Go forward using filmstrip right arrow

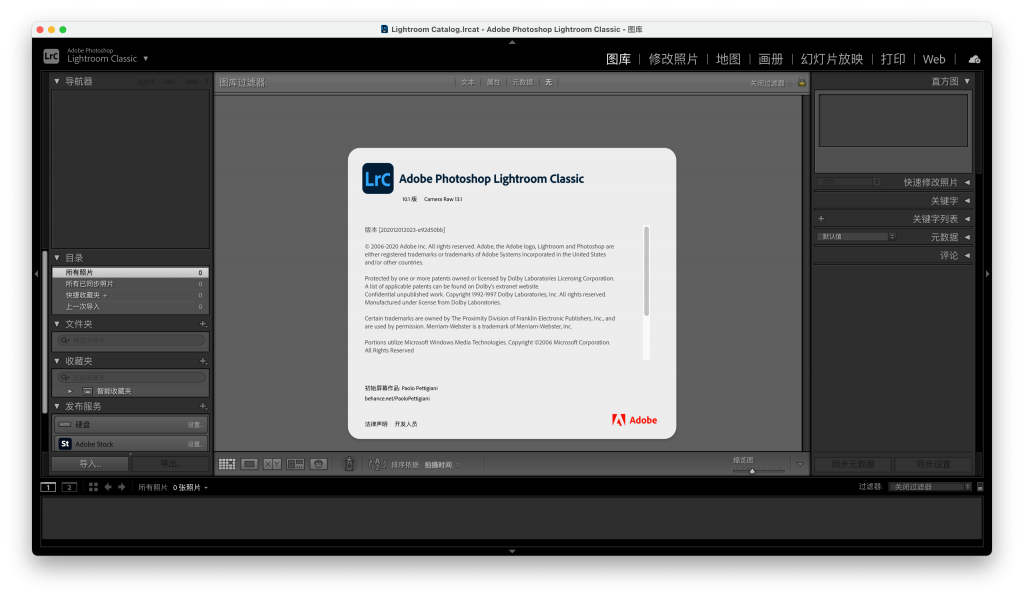[x=121, y=487]
